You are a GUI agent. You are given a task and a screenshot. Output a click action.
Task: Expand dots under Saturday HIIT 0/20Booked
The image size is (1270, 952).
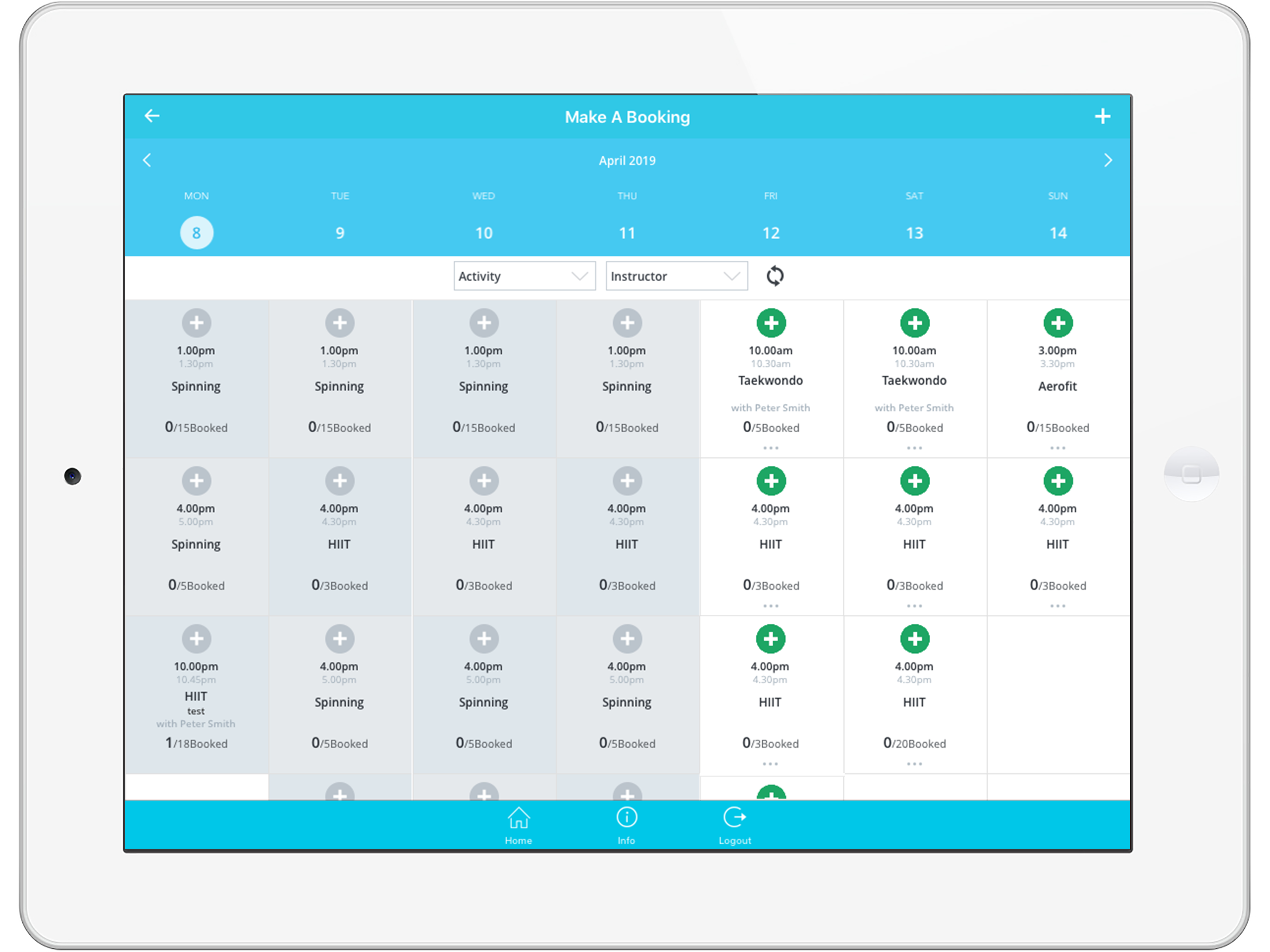(x=914, y=764)
